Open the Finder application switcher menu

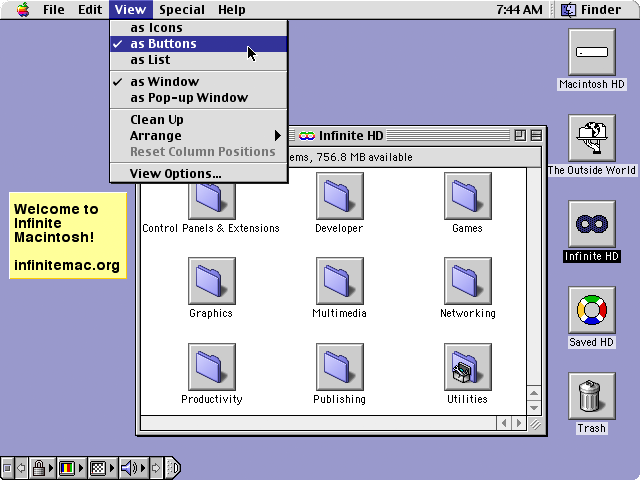click(590, 10)
